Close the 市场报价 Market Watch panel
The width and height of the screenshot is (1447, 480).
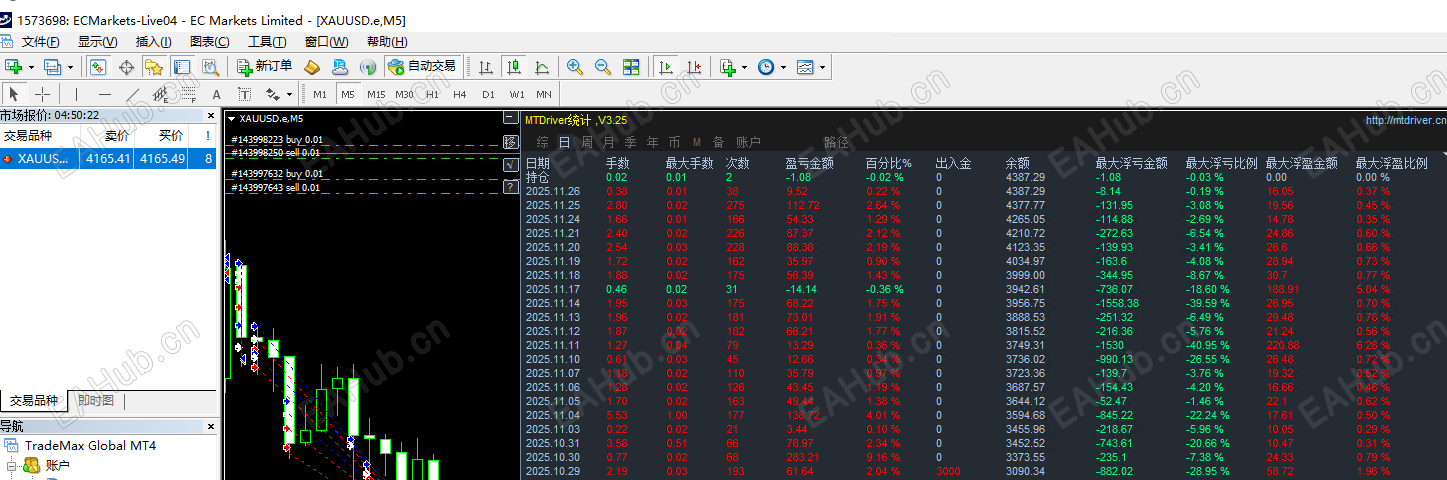(x=209, y=115)
